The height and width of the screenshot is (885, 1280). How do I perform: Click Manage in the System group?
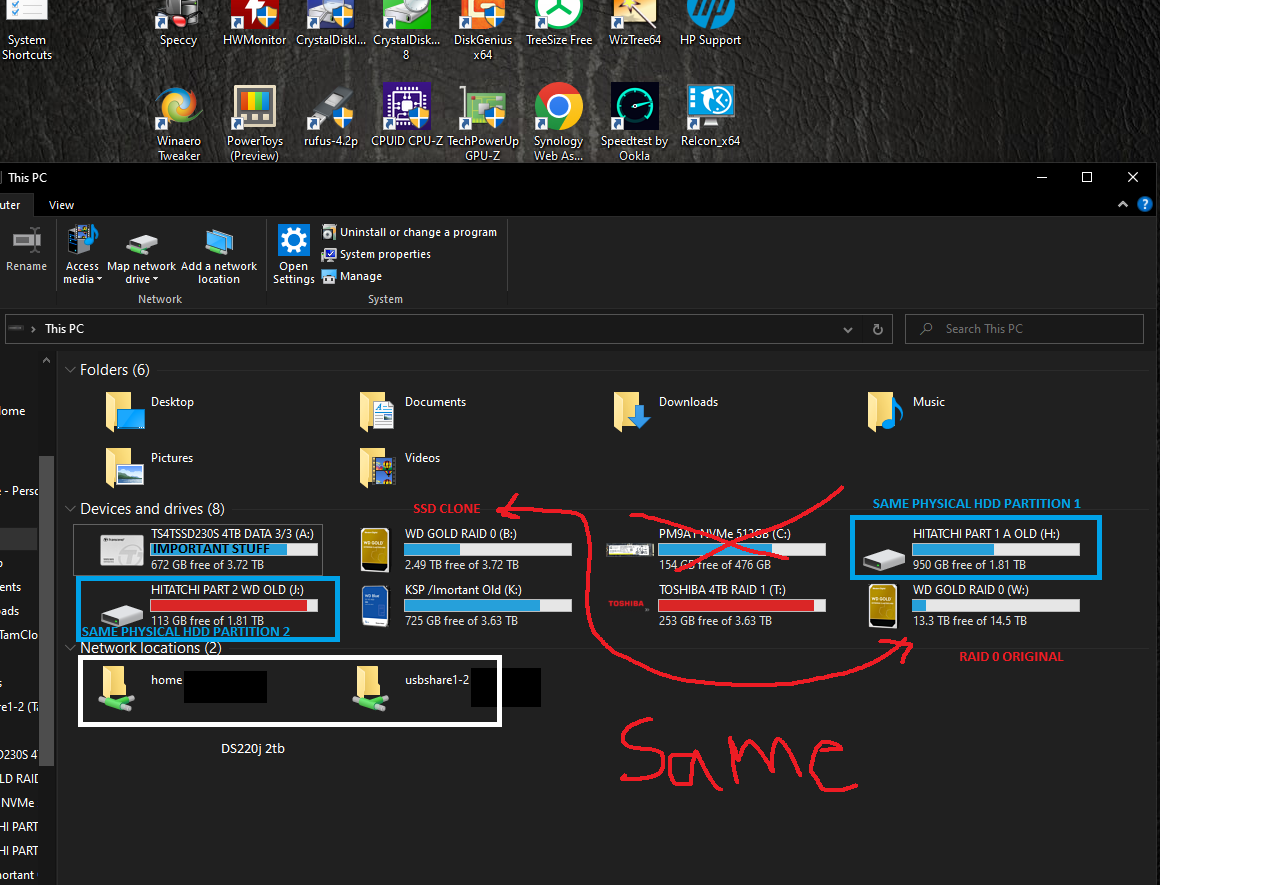coord(352,276)
